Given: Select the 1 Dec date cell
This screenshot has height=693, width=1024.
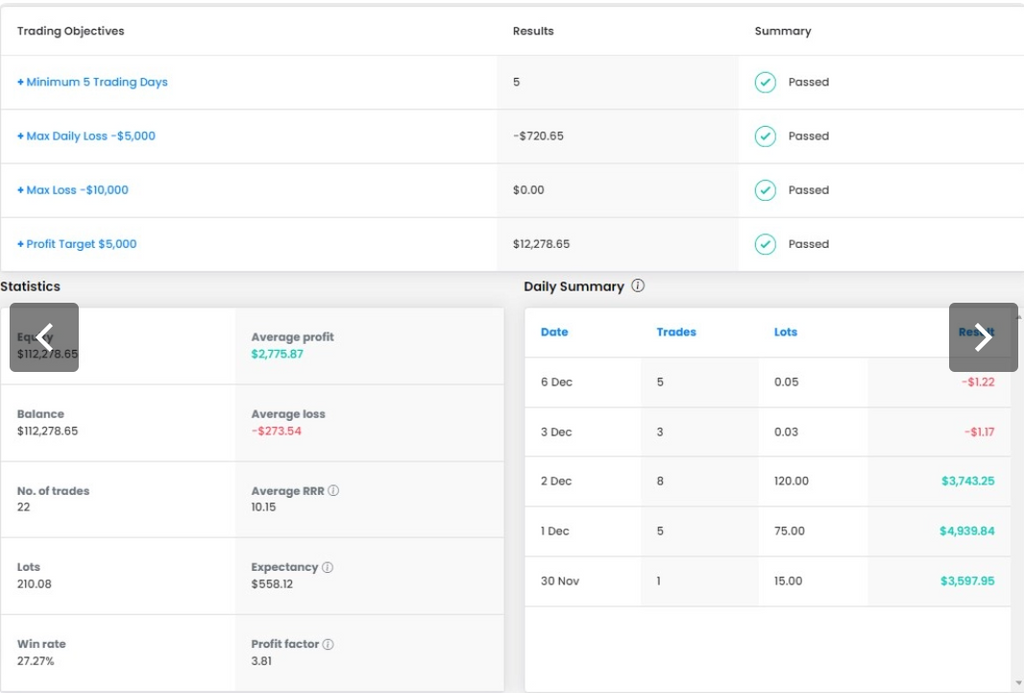Looking at the screenshot, I should 554,531.
